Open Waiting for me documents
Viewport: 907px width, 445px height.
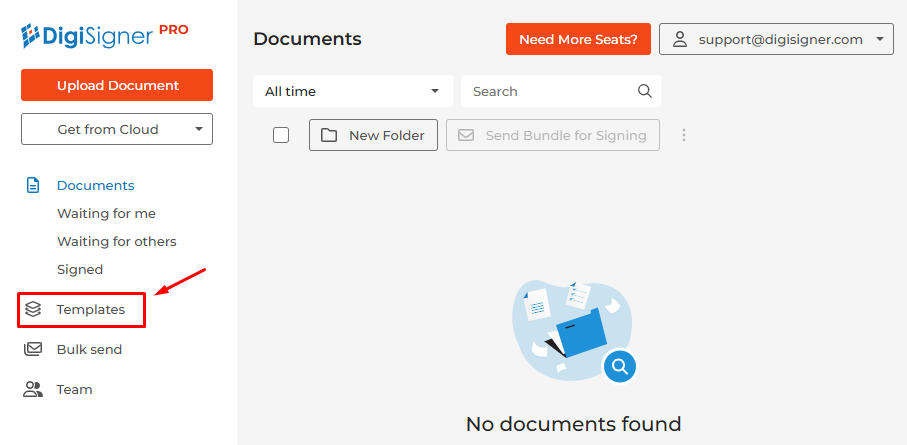click(x=106, y=213)
